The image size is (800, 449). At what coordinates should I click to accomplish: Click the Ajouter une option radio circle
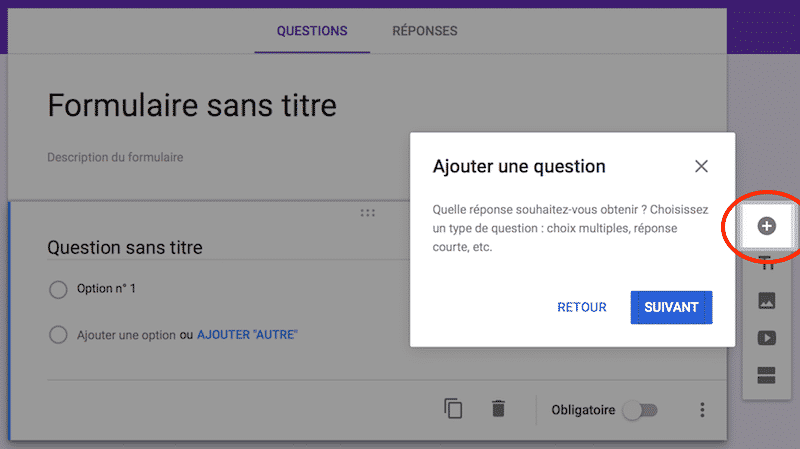(58, 335)
